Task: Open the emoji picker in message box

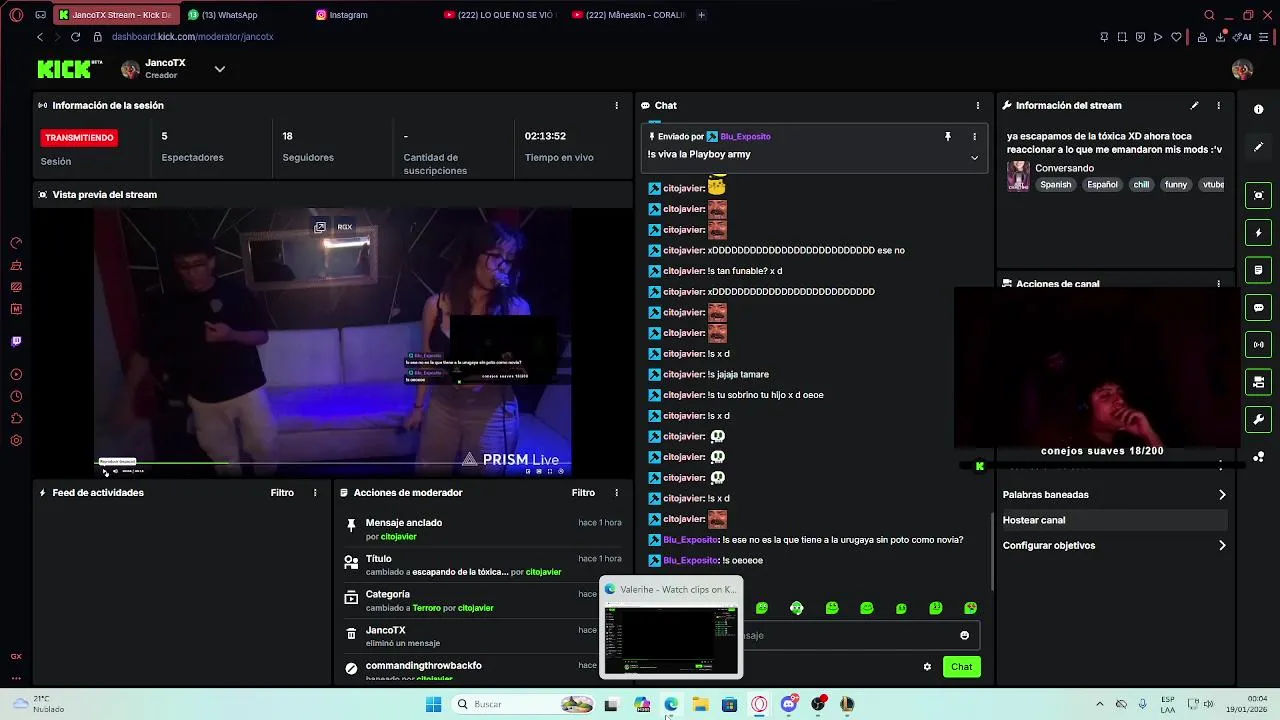Action: 964,635
